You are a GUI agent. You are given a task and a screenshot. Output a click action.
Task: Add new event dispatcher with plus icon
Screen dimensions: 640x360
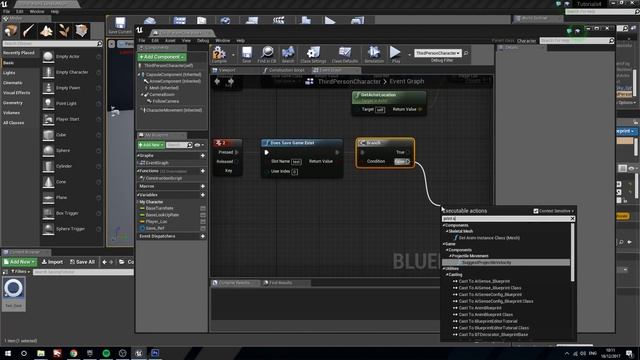click(203, 236)
